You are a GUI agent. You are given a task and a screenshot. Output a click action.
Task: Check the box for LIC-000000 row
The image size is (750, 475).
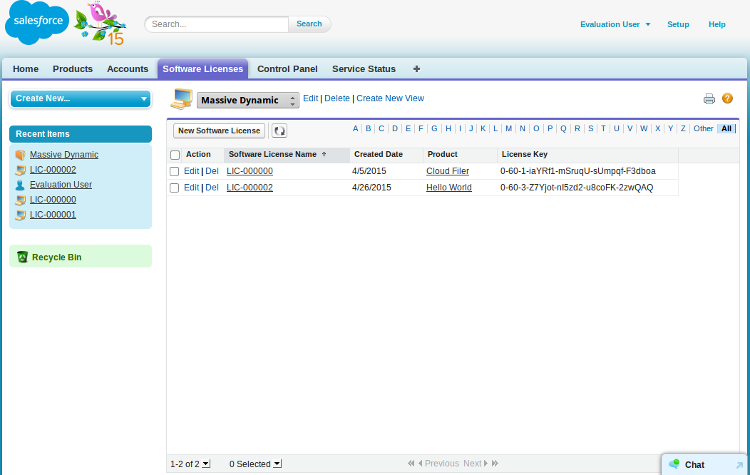point(175,171)
